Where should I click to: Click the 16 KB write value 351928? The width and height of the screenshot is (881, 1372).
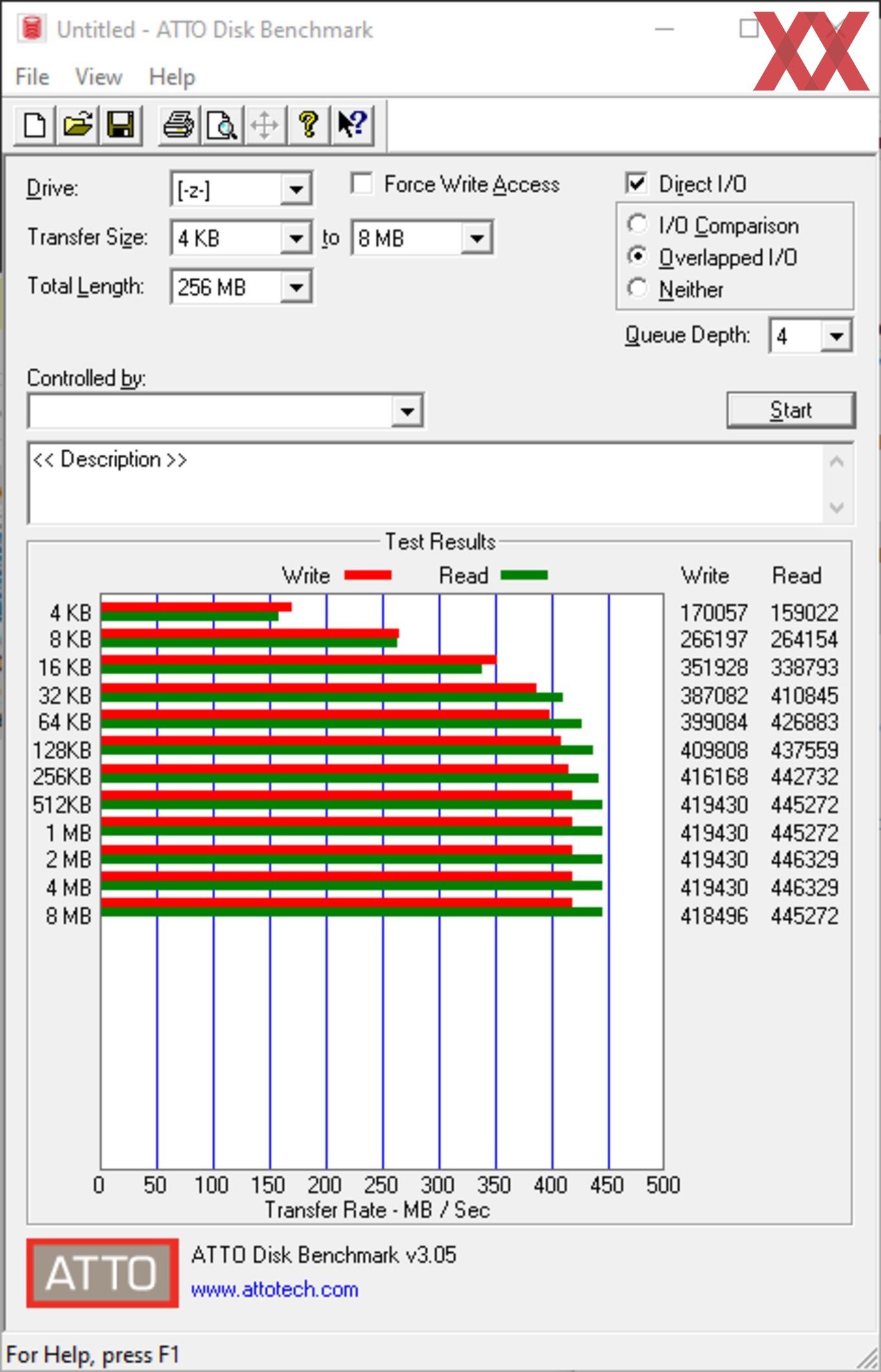[x=714, y=667]
